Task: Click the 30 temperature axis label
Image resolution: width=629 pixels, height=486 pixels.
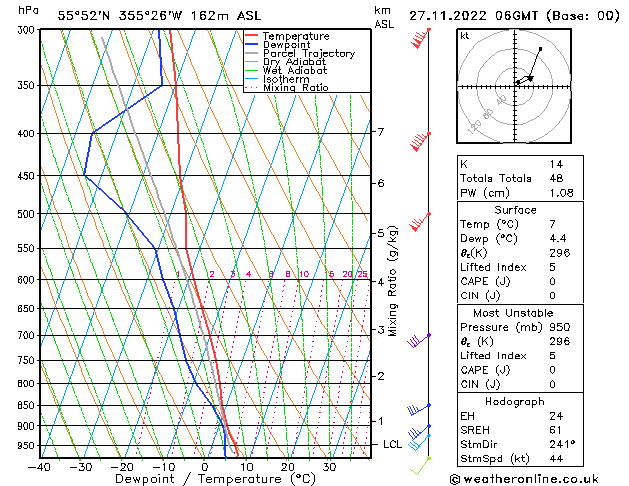Action: (329, 468)
